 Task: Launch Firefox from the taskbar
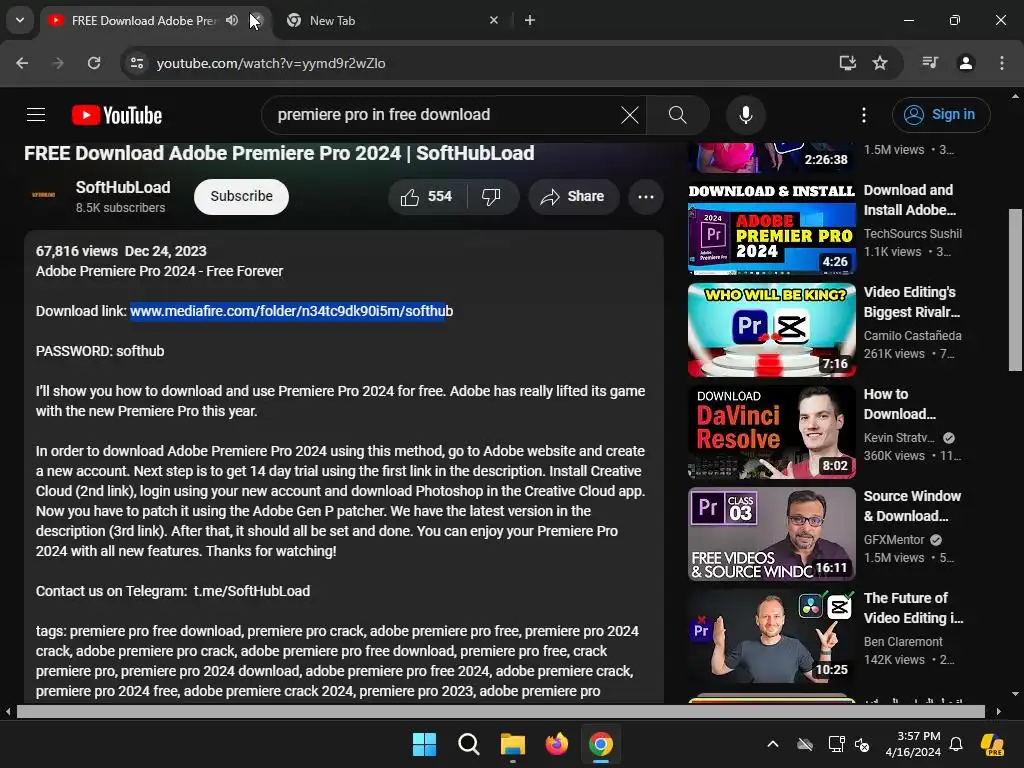click(x=556, y=744)
